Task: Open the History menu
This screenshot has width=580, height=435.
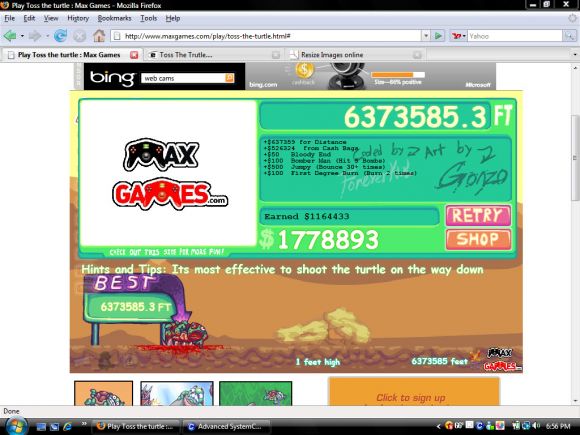Action: click(x=78, y=18)
